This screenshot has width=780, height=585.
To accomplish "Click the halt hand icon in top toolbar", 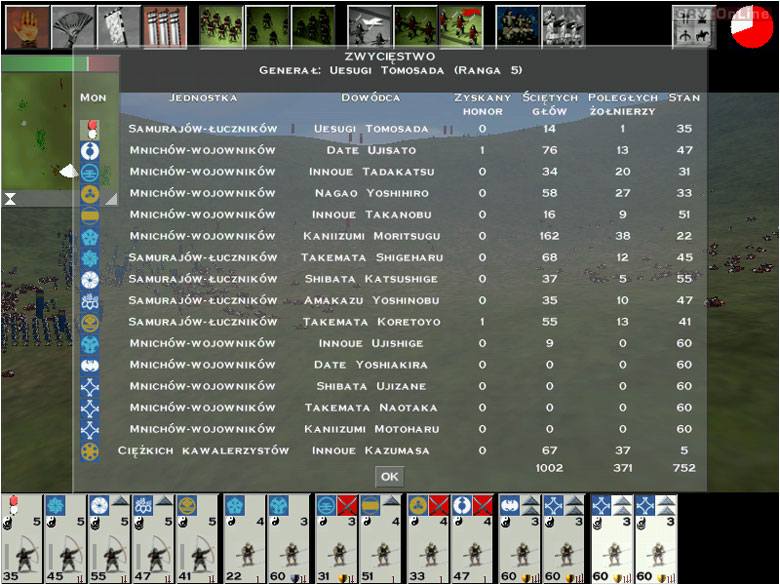I will coord(26,27).
